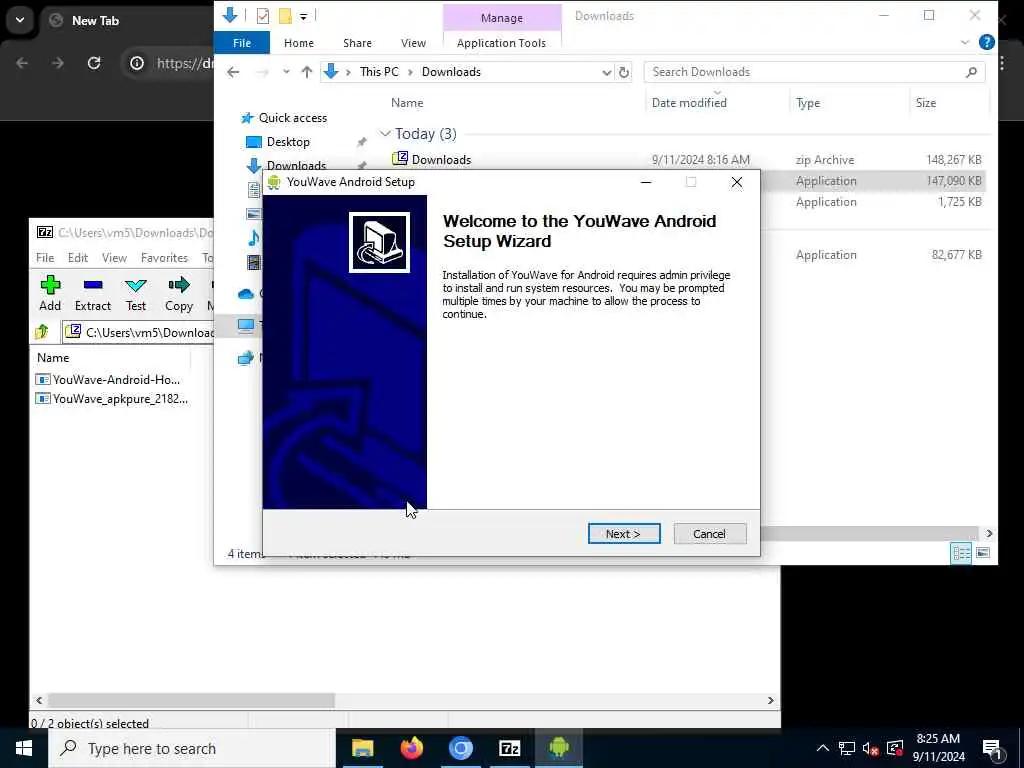Reload the page in browser
This screenshot has width=1024, height=768.
(x=94, y=63)
